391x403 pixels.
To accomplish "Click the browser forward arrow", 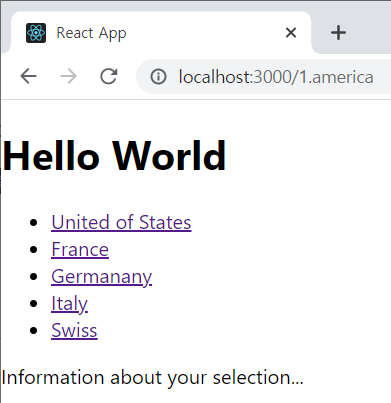I will (x=69, y=77).
